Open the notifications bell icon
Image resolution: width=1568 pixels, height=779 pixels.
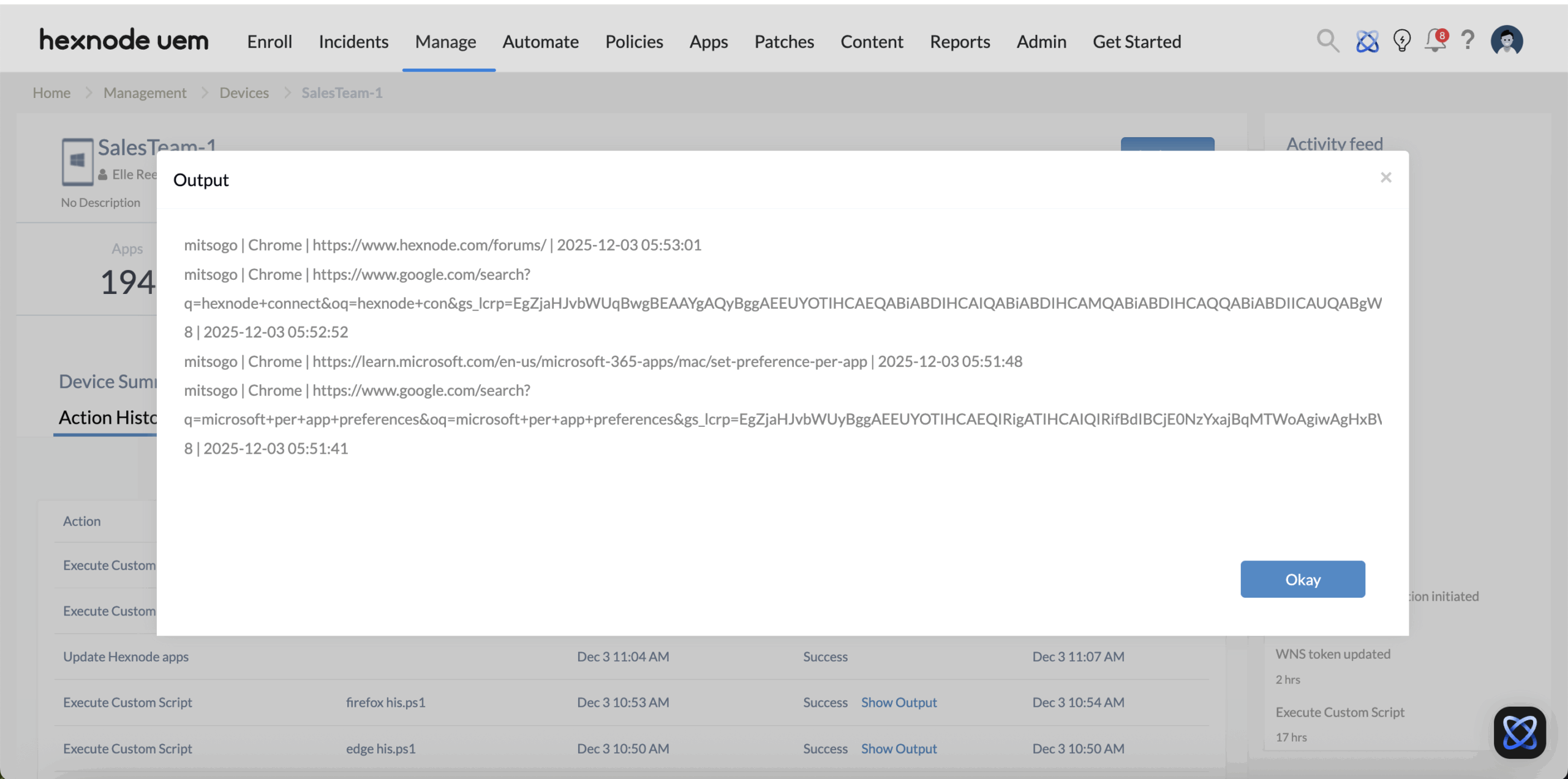coord(1435,41)
